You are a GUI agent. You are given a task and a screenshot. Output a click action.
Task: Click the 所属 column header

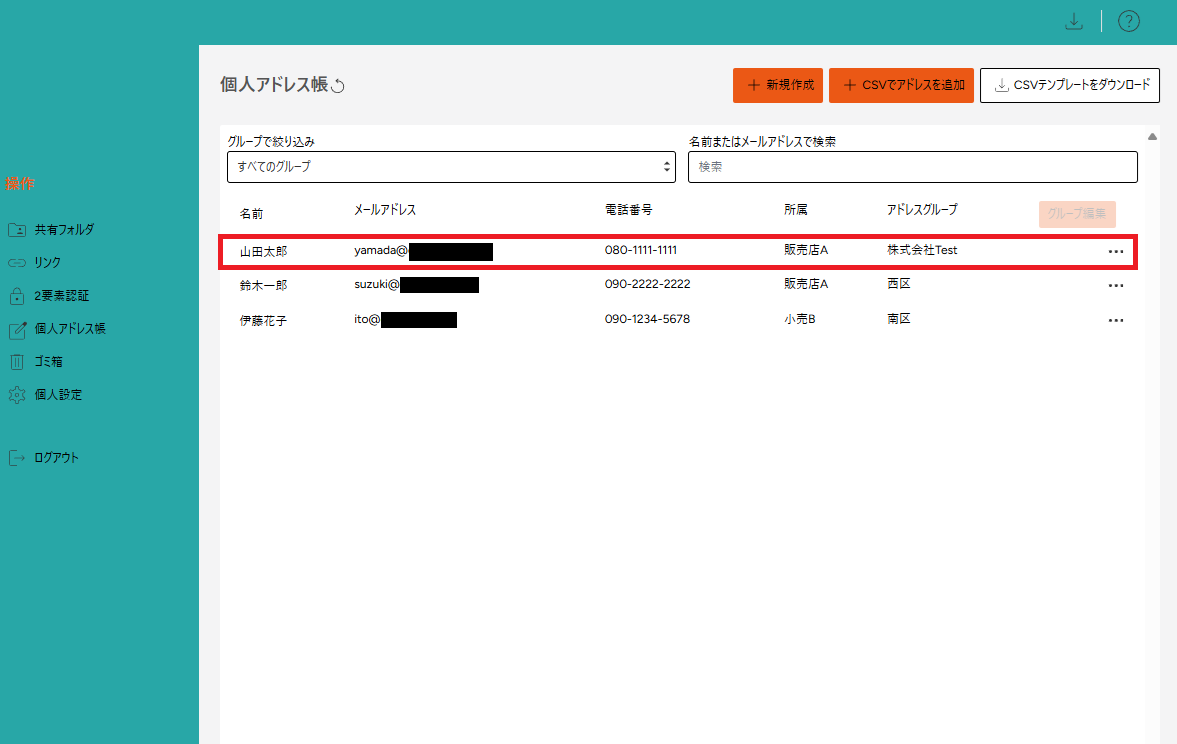(796, 209)
